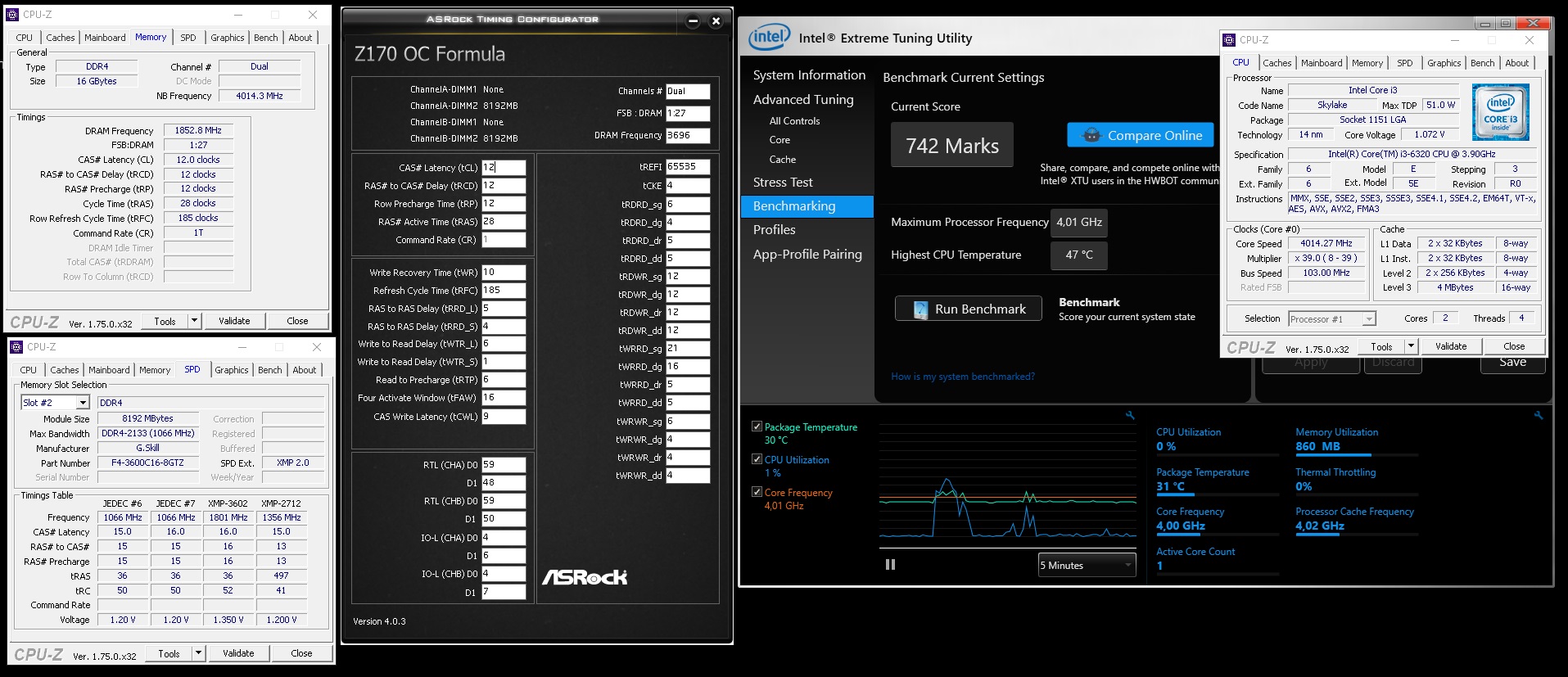Open System Information in XTU sidebar
Screen dimensions: 1568x677
point(809,74)
